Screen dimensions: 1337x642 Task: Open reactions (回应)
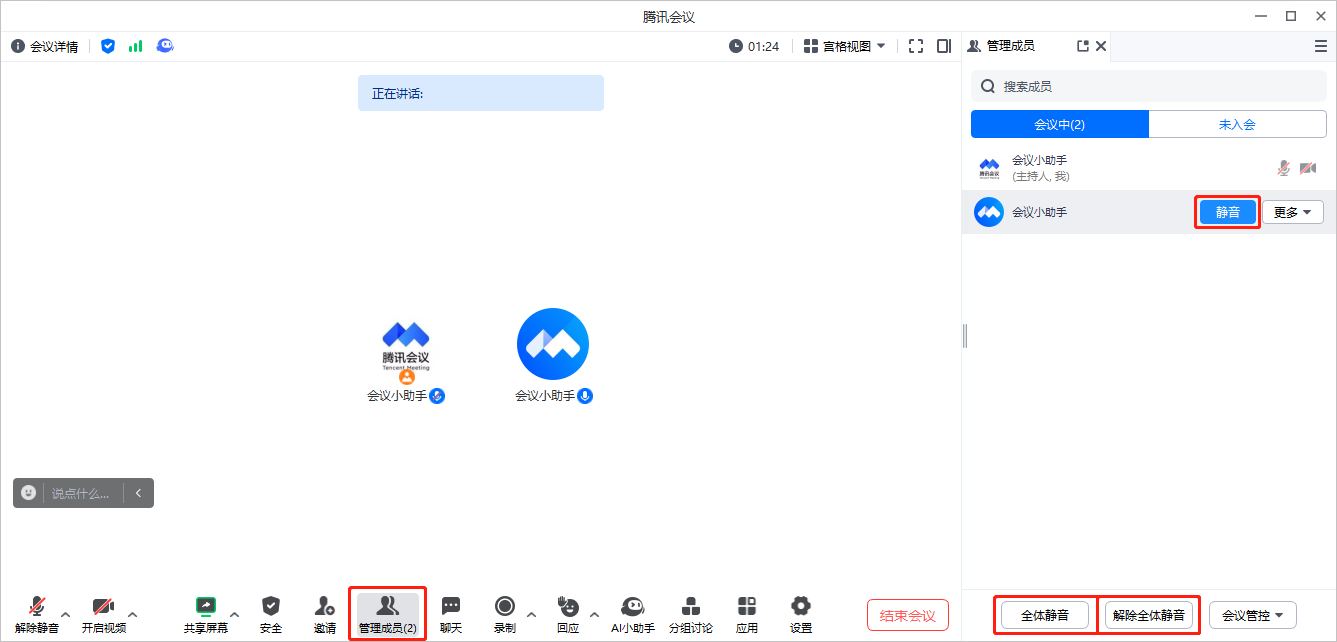click(x=568, y=615)
